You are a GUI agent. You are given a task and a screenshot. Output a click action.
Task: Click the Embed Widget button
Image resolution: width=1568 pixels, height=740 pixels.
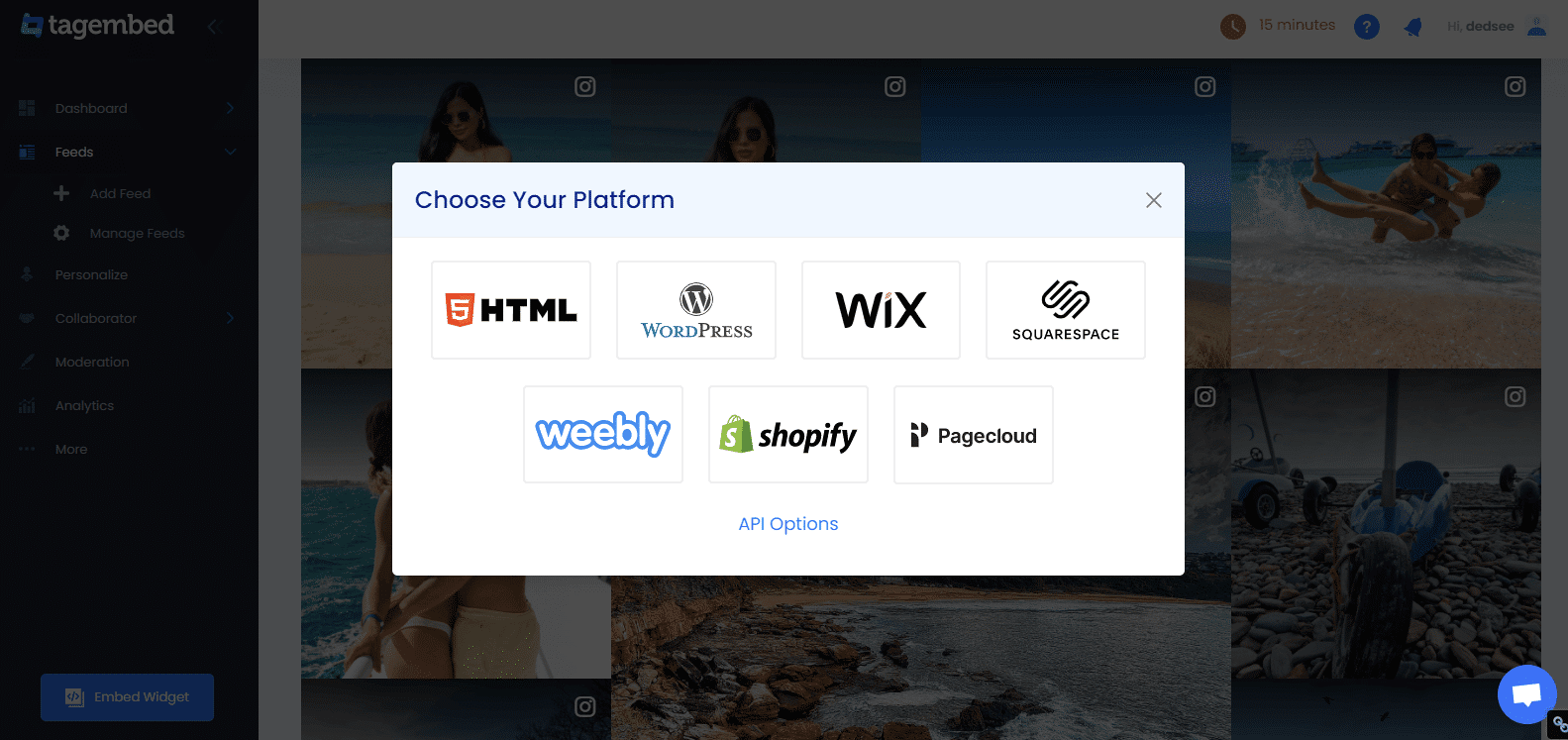click(x=127, y=697)
